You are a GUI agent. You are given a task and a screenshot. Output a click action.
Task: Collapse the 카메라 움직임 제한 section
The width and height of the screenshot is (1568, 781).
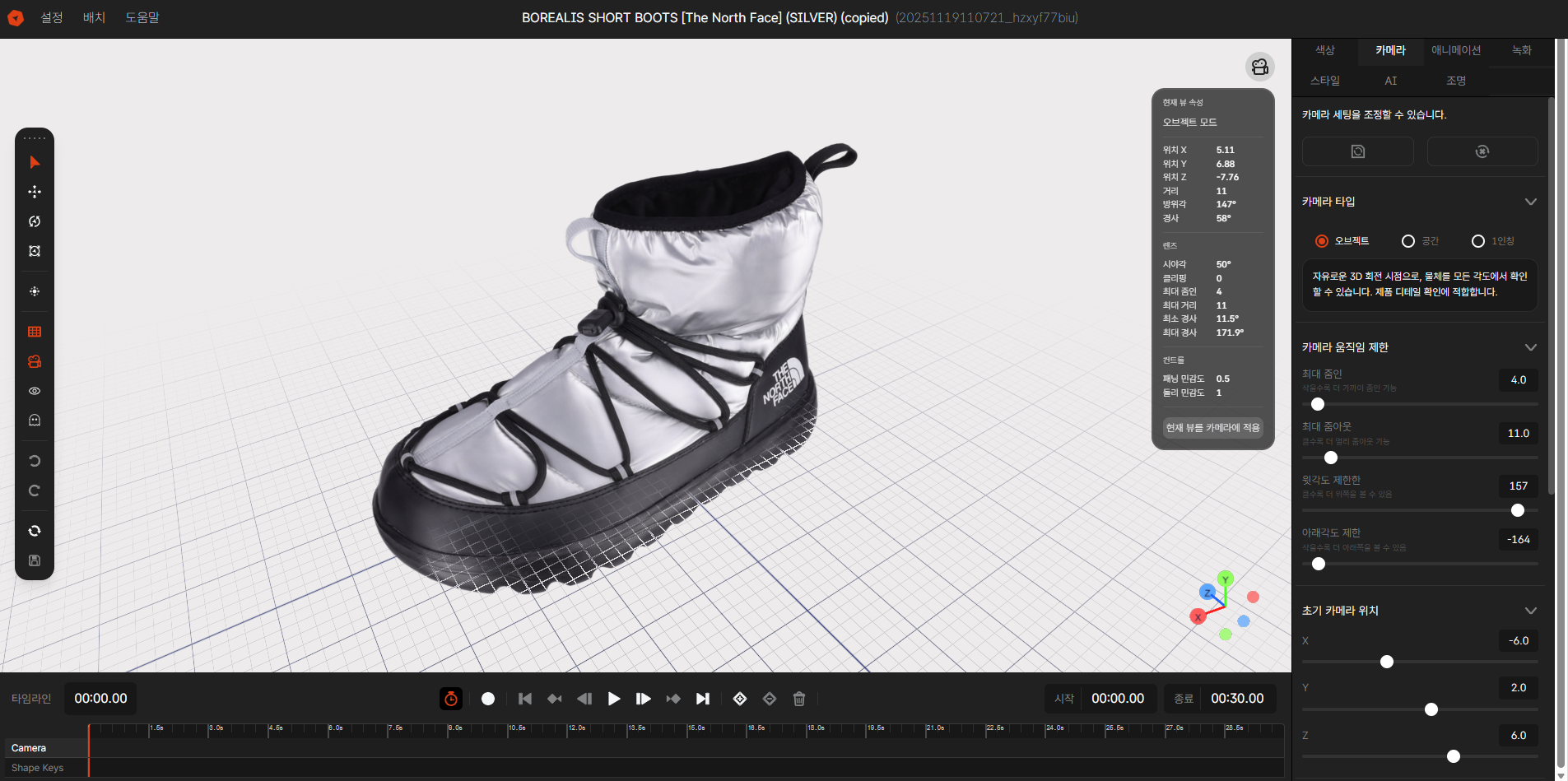1531,347
